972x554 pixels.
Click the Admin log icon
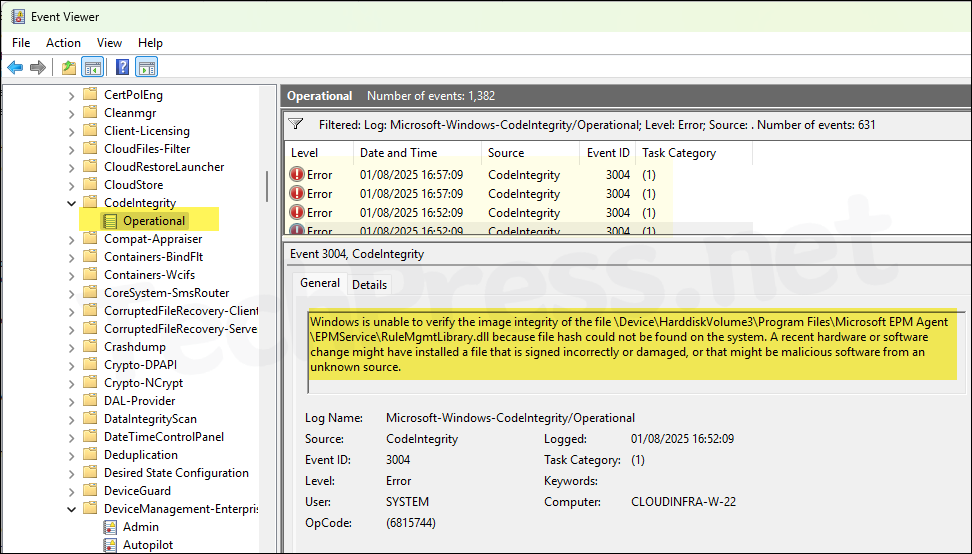pyautogui.click(x=110, y=527)
